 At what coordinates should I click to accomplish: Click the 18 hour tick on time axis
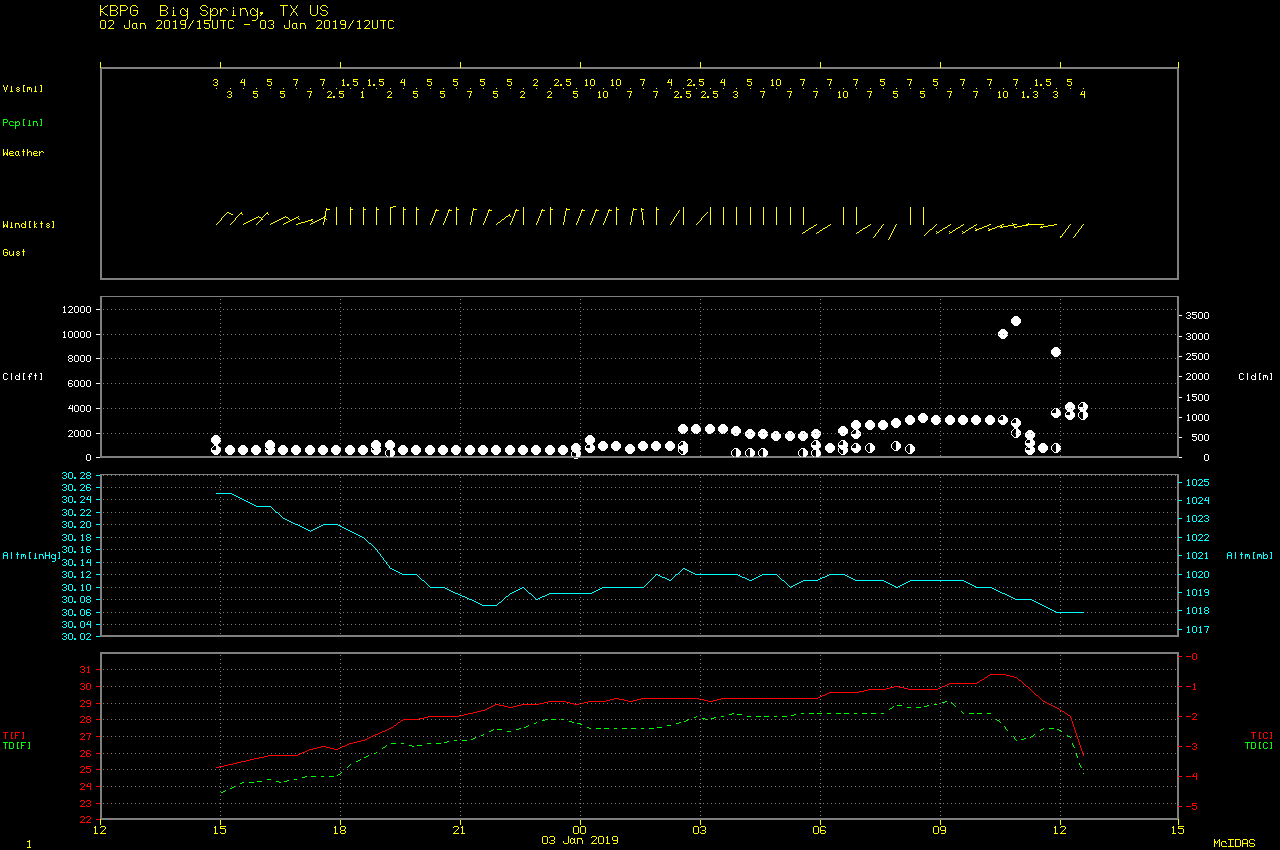coord(340,829)
